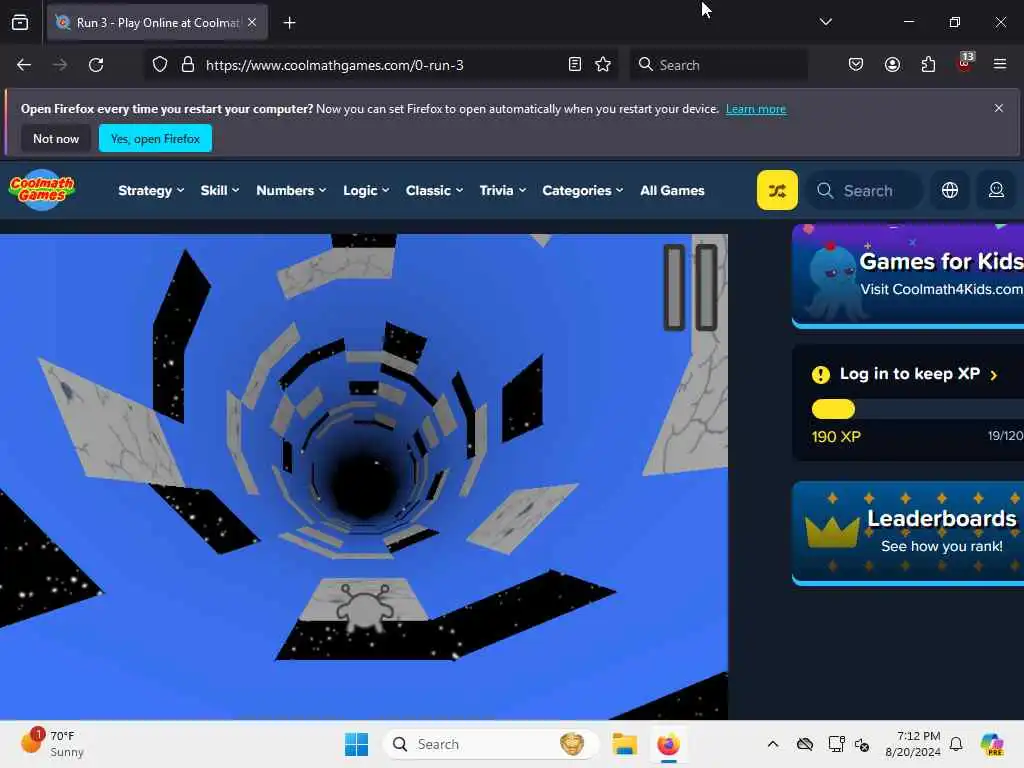Expand the Categories menu

click(x=583, y=190)
